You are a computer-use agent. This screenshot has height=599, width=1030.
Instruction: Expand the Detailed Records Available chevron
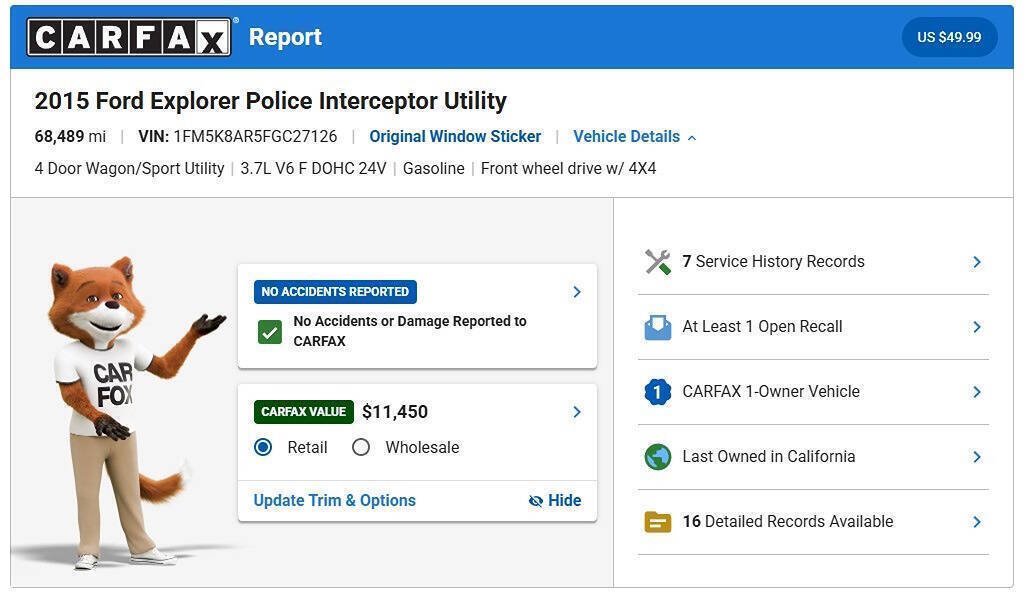tap(977, 522)
